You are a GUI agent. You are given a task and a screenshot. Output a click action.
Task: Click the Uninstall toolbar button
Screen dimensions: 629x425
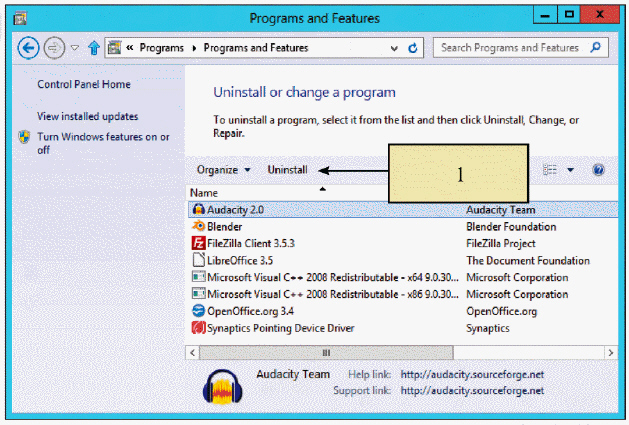click(287, 170)
